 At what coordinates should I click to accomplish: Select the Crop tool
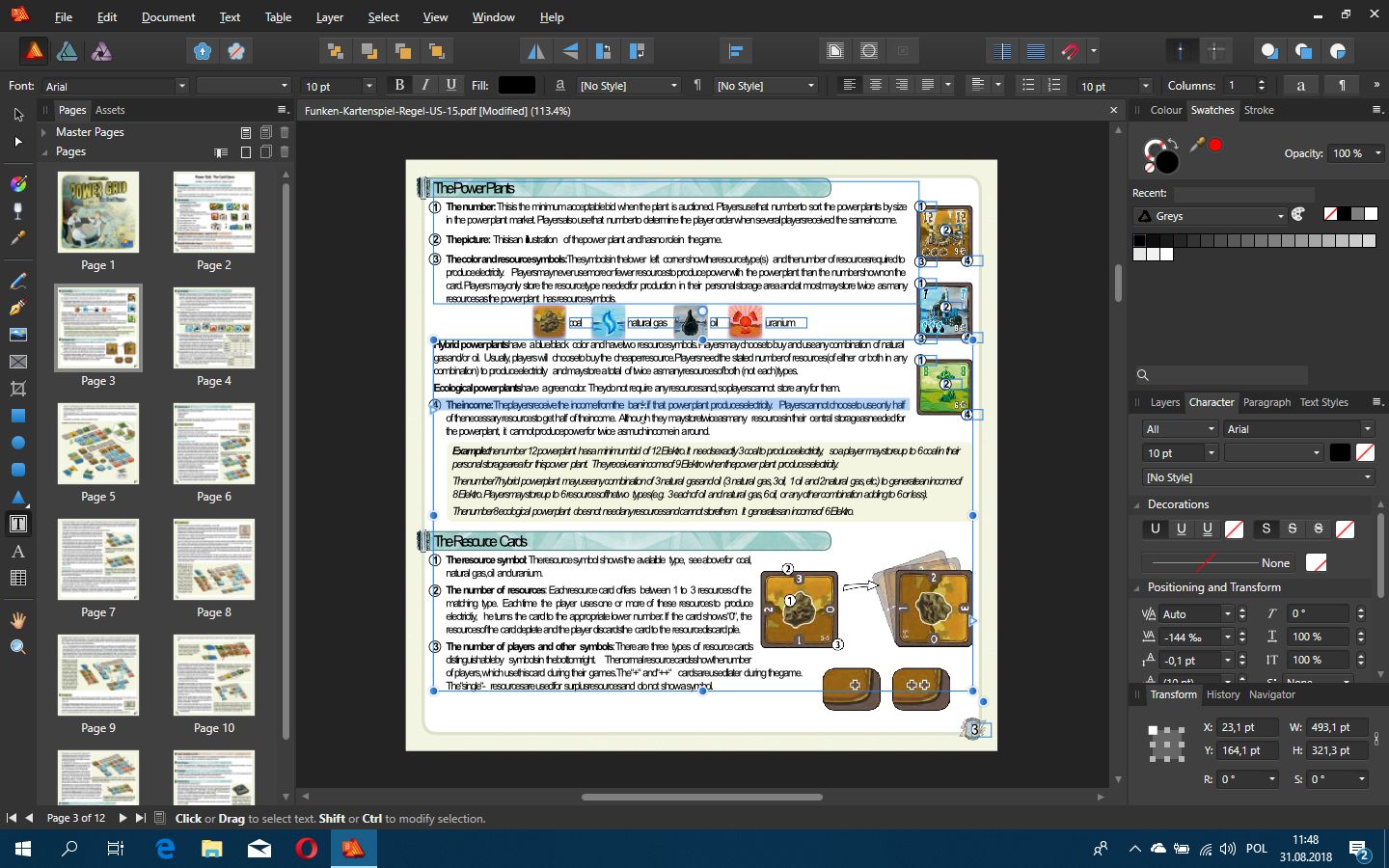(18, 389)
